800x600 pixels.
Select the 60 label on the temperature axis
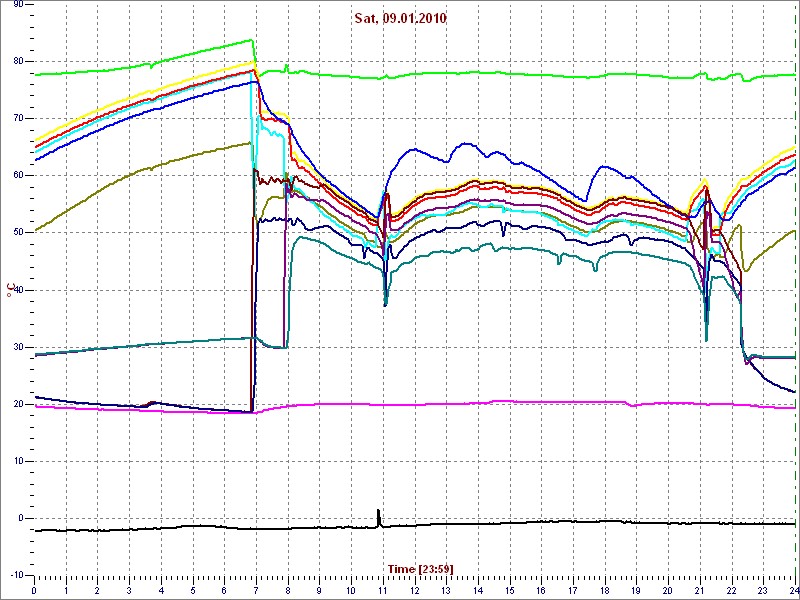click(x=18, y=176)
